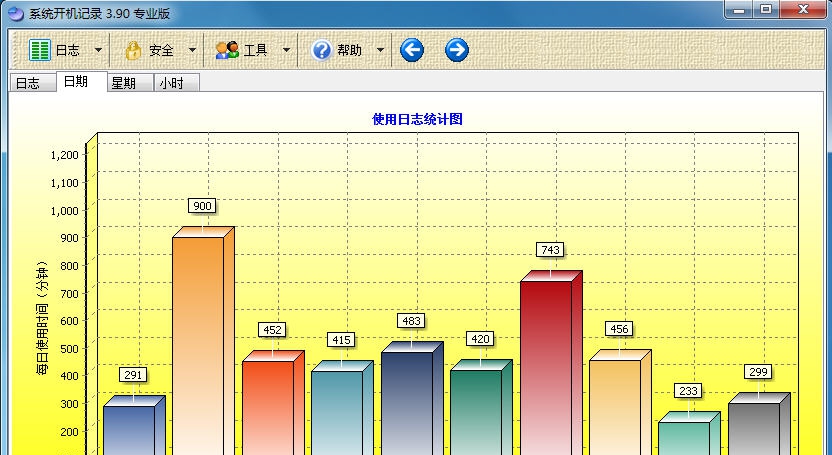
Task: Click the 500 axis tick label
Action: (x=70, y=348)
